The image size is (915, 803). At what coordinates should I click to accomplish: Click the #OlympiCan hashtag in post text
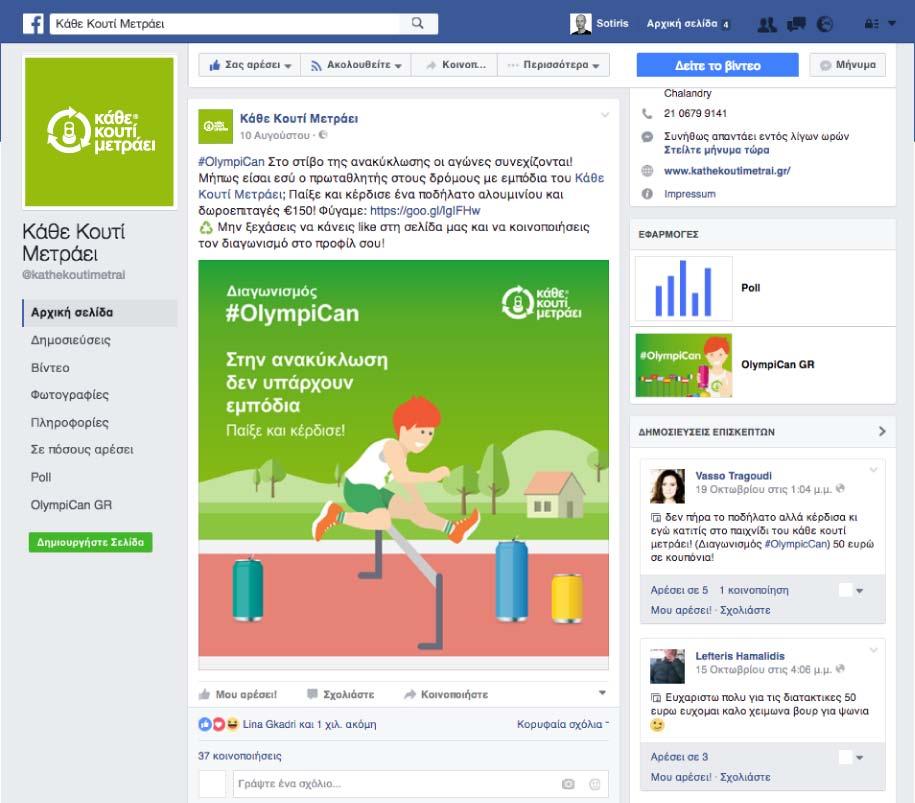(x=231, y=162)
